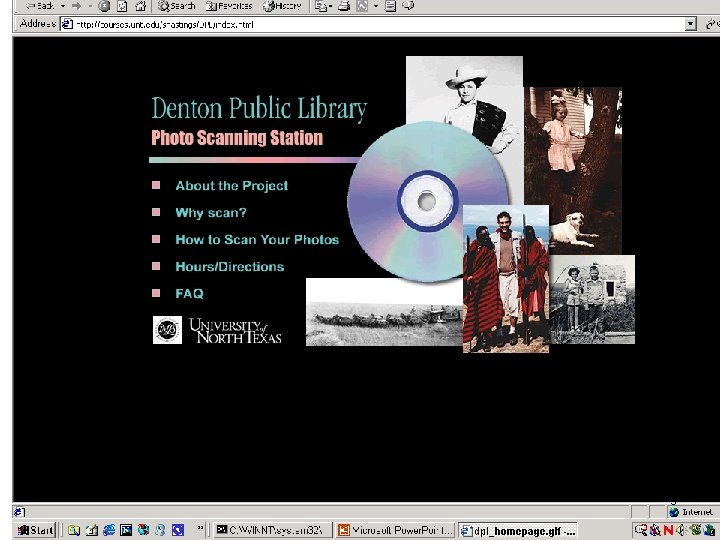Switch to dpl_homepage.gif taskbar window
Image resolution: width=720 pixels, height=540 pixels.
518,531
